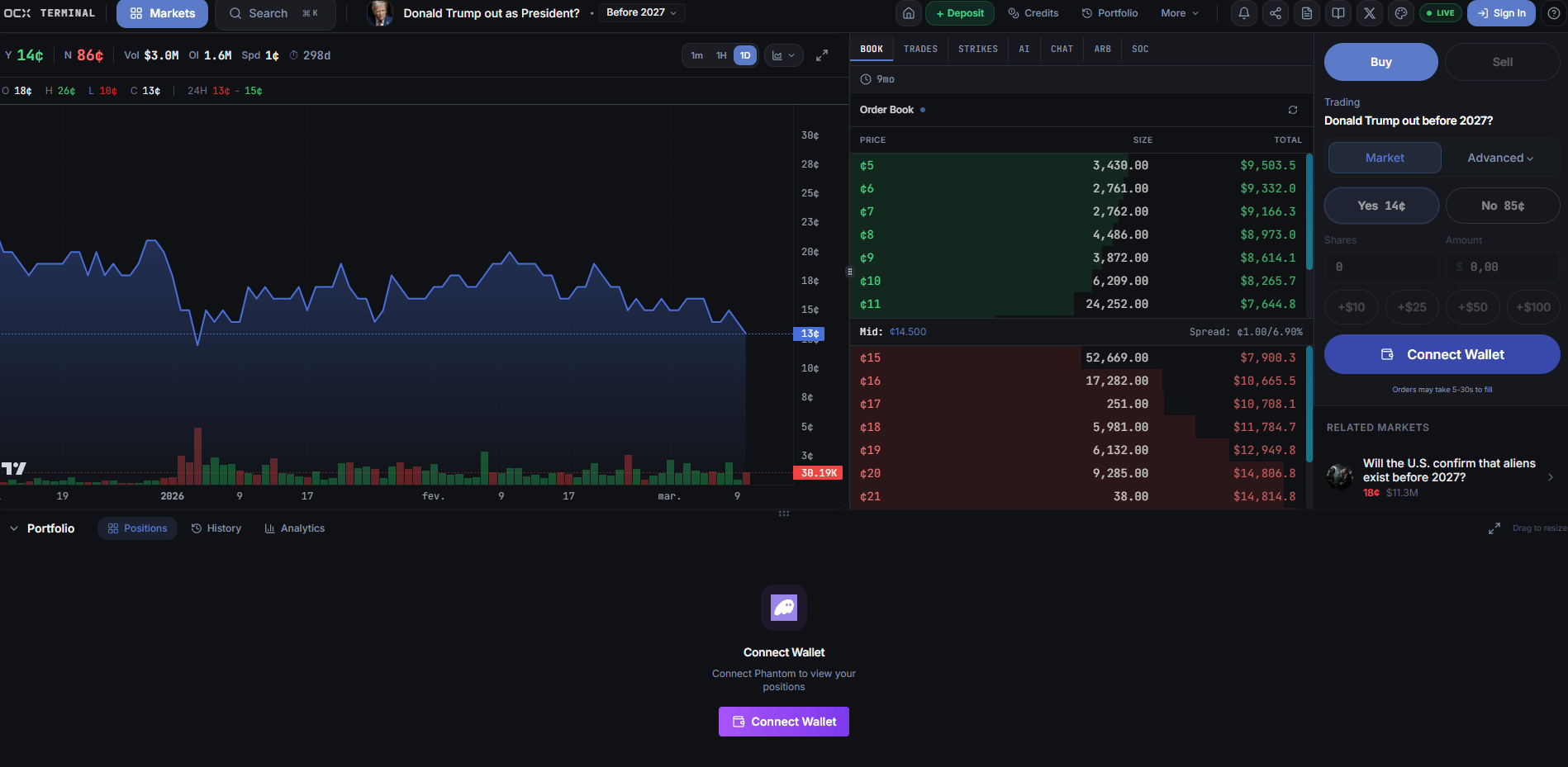Refresh the Order Book
This screenshot has width=1568, height=767.
pyautogui.click(x=1293, y=110)
